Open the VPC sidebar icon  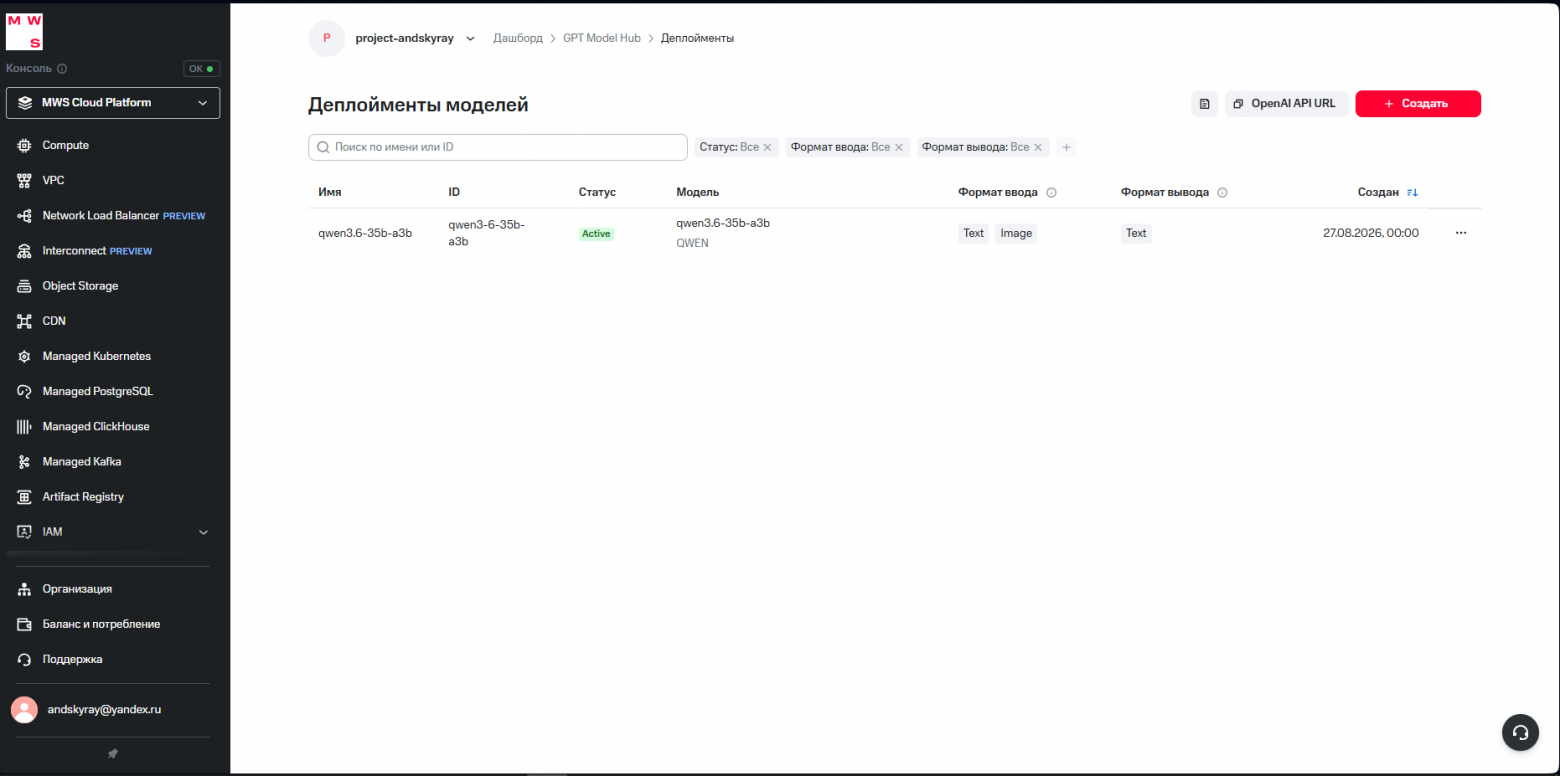(24, 181)
